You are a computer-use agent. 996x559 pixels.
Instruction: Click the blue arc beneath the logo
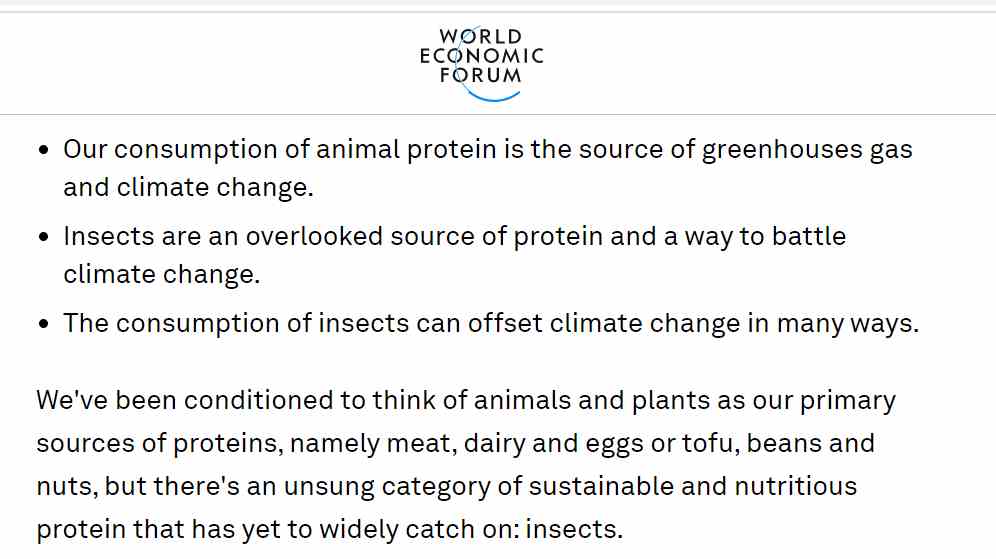(494, 96)
